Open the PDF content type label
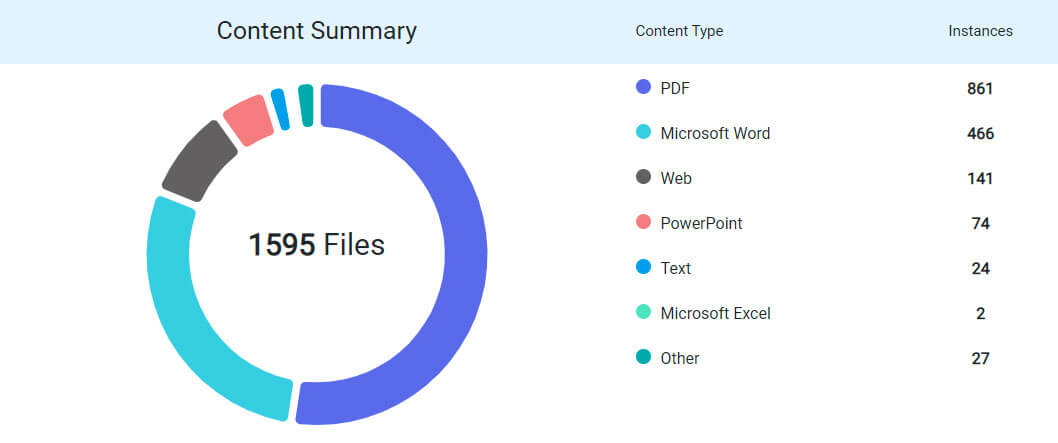 point(675,88)
